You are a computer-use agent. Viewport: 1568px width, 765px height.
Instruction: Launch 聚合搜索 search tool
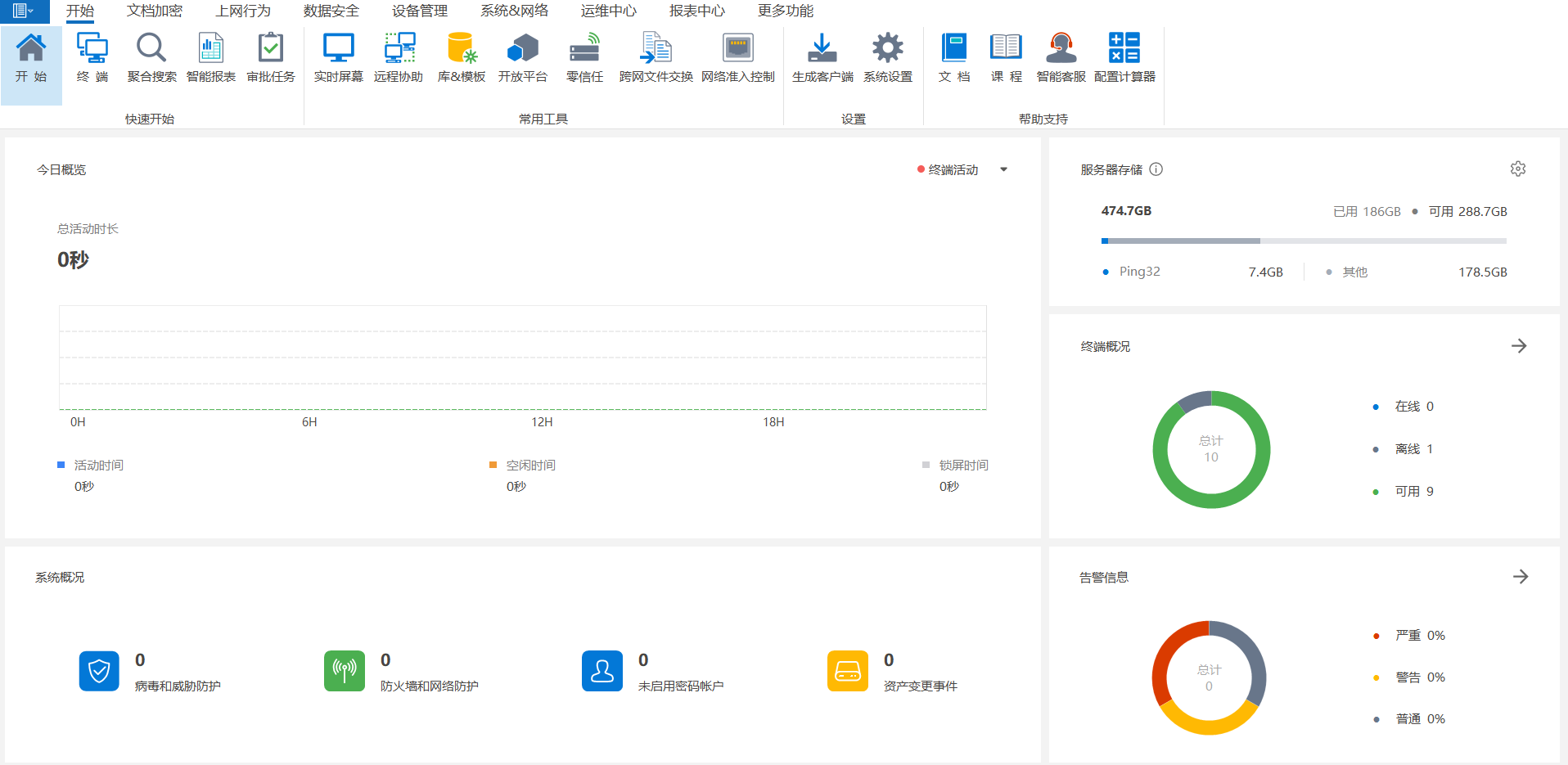click(x=151, y=49)
